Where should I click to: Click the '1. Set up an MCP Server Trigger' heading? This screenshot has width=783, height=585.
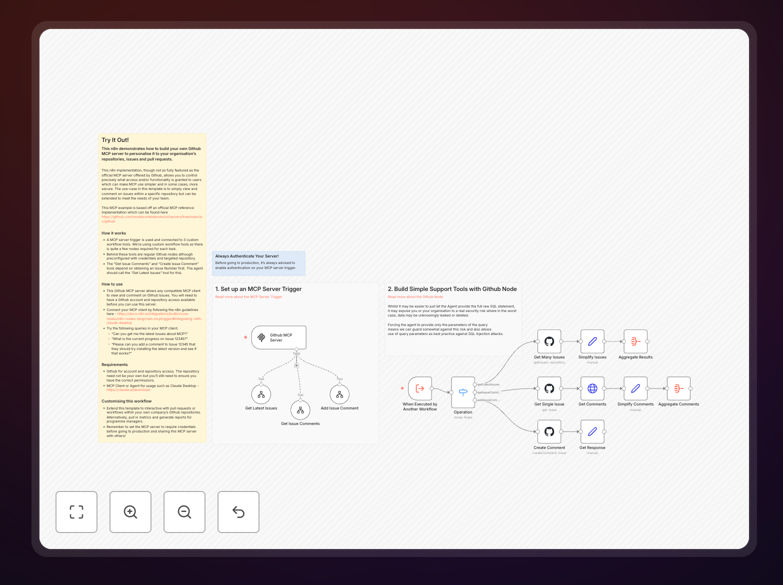[259, 289]
